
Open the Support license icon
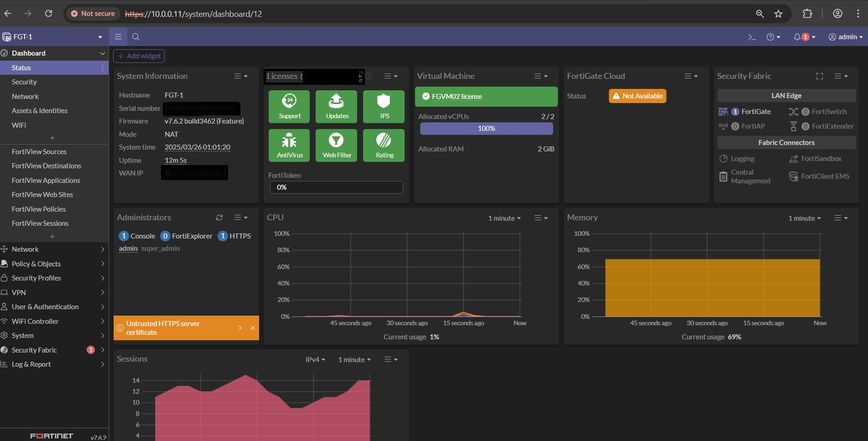coord(289,106)
